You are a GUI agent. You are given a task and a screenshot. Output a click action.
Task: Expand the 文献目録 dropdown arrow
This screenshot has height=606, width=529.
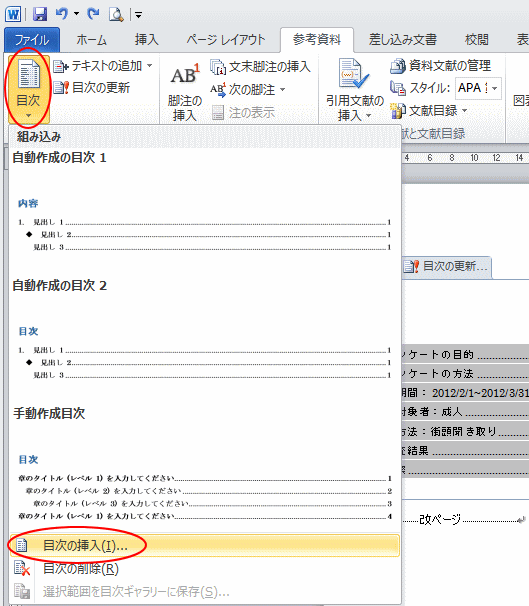click(464, 111)
